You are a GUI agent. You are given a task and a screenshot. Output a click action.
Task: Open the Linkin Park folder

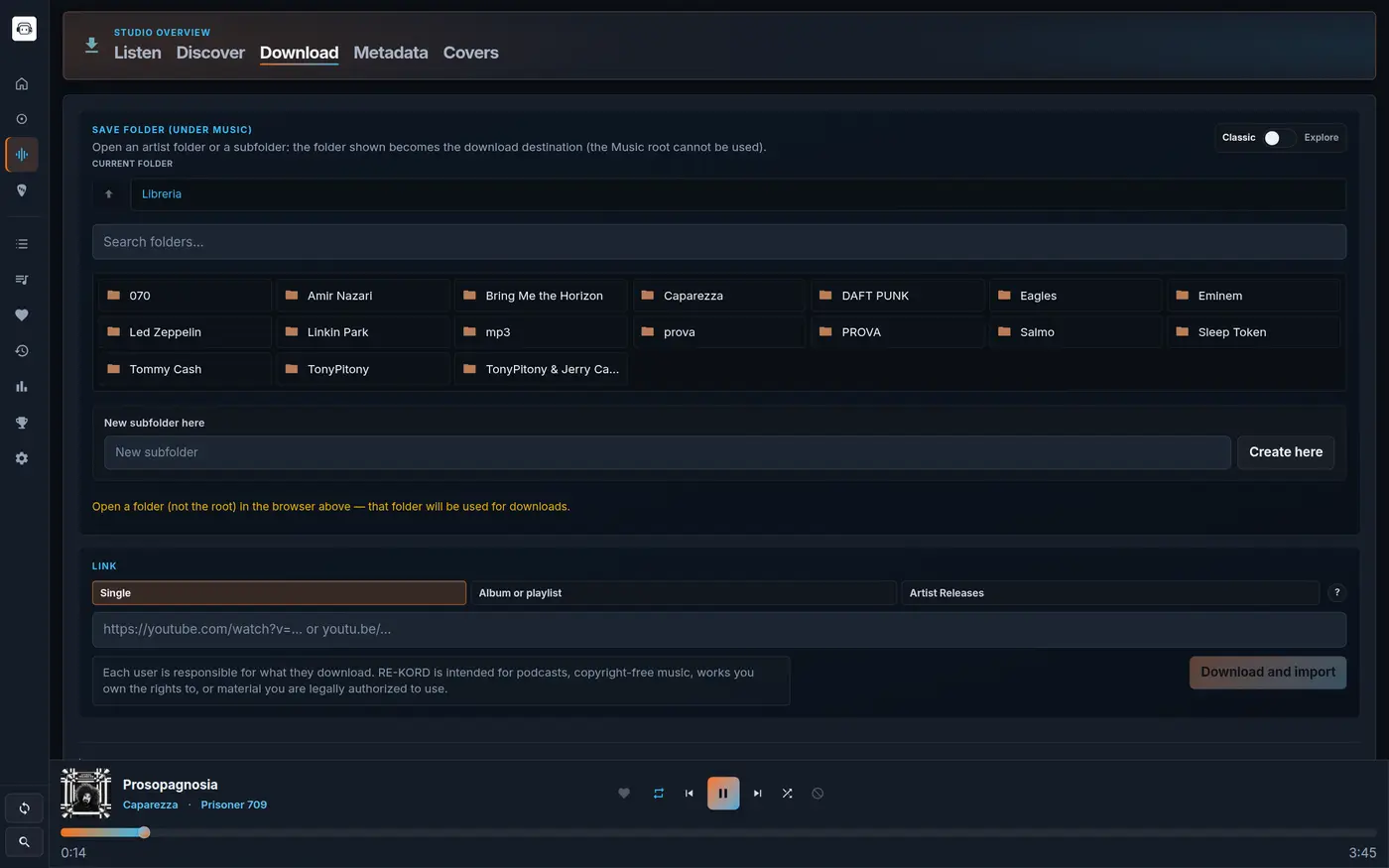(x=363, y=332)
